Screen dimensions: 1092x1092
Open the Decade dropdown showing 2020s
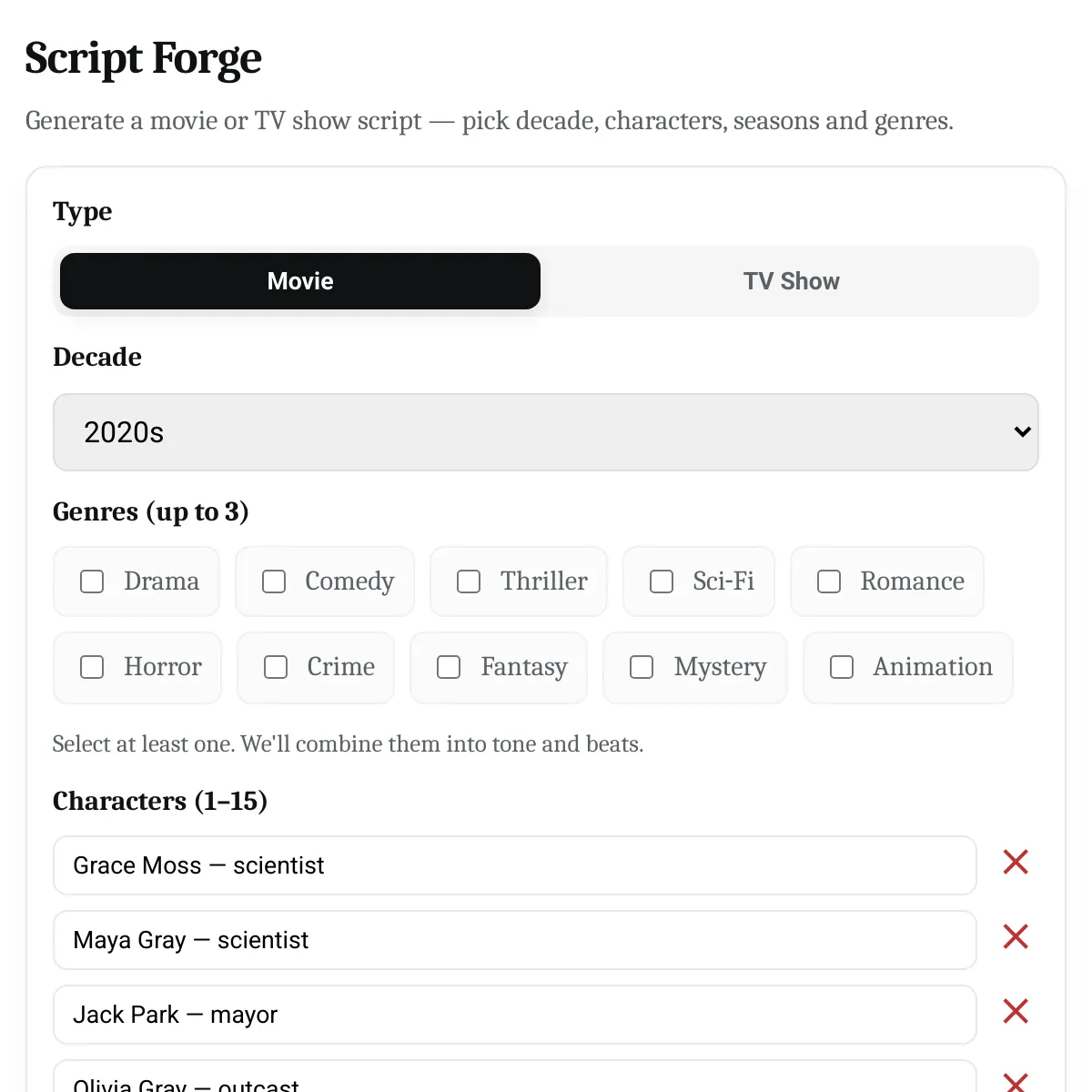pos(544,432)
